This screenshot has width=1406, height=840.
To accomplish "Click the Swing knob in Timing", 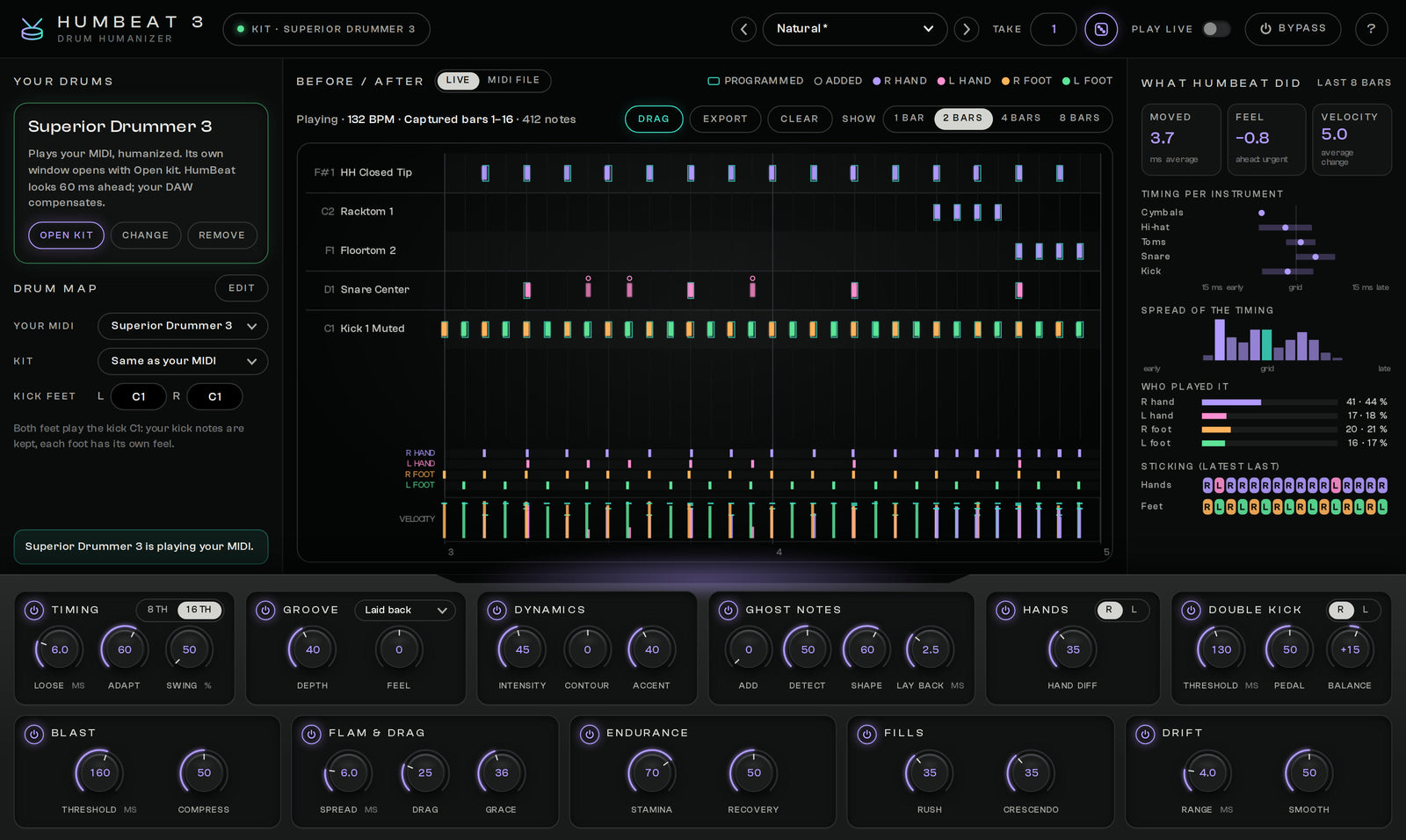I will 189,649.
